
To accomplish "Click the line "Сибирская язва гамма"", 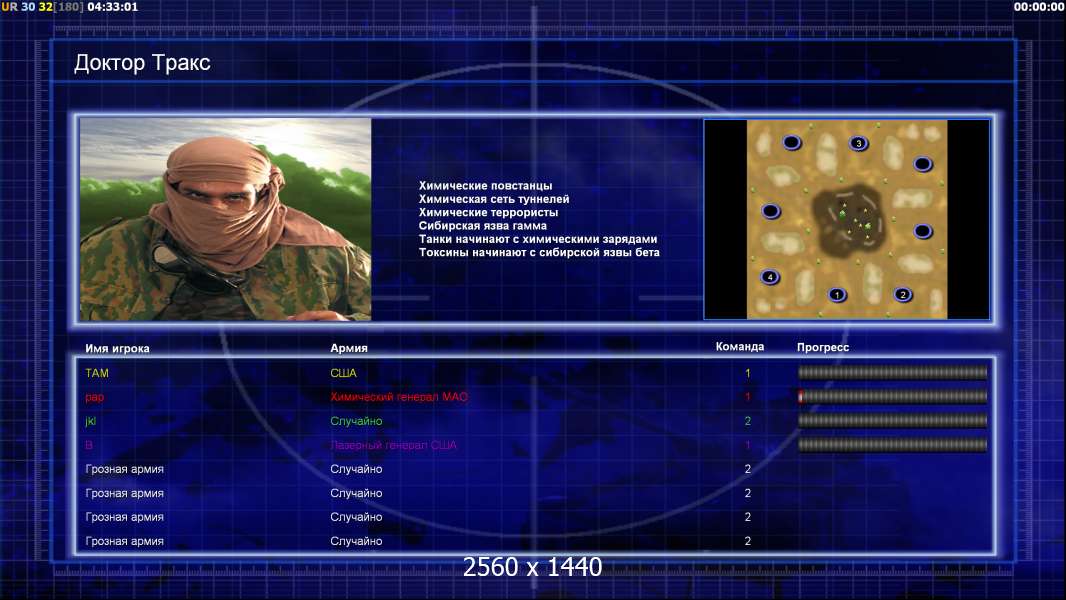I will coord(483,226).
